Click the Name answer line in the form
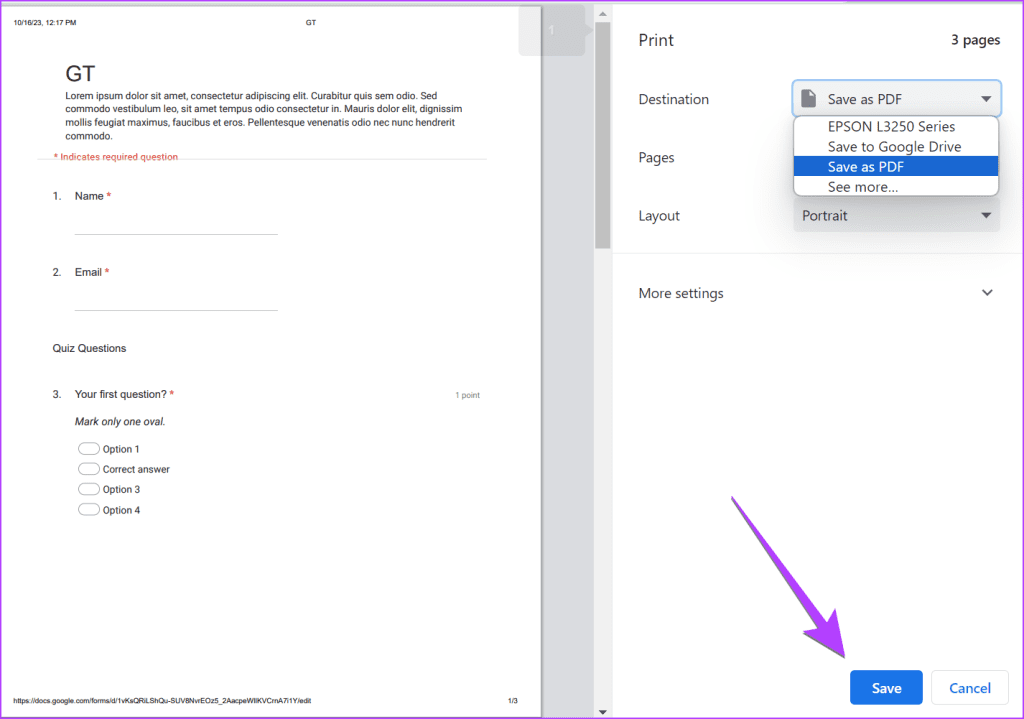The width and height of the screenshot is (1024, 719). (x=176, y=232)
